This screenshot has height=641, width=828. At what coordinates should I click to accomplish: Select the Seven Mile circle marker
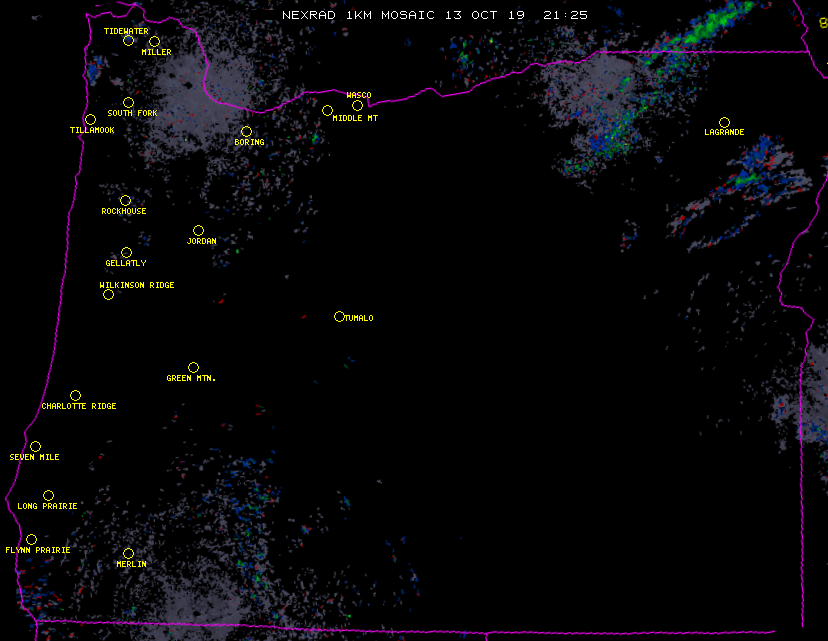click(35, 446)
